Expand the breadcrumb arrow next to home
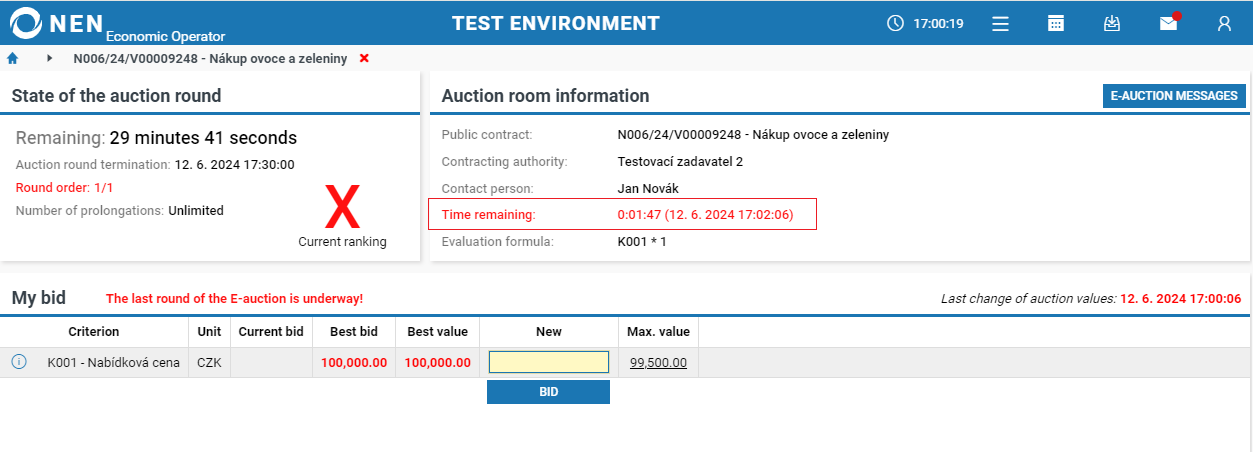 click(x=49, y=59)
